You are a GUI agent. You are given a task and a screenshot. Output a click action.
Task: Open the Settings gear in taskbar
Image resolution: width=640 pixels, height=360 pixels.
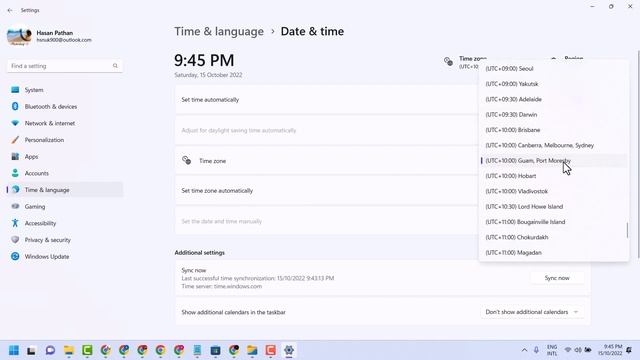point(289,350)
